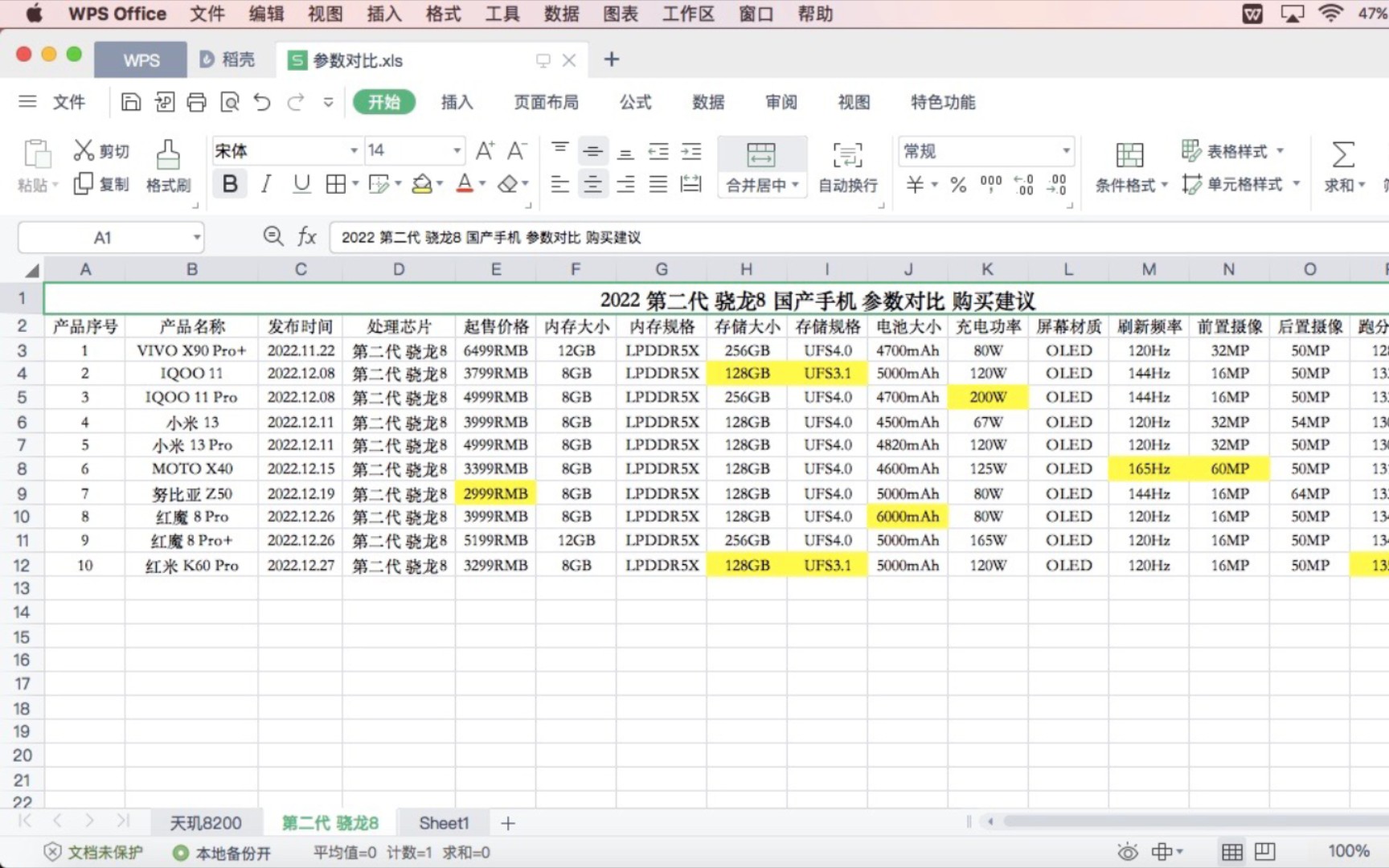The height and width of the screenshot is (868, 1389).
Task: Decrease indent icon
Action: click(x=658, y=150)
